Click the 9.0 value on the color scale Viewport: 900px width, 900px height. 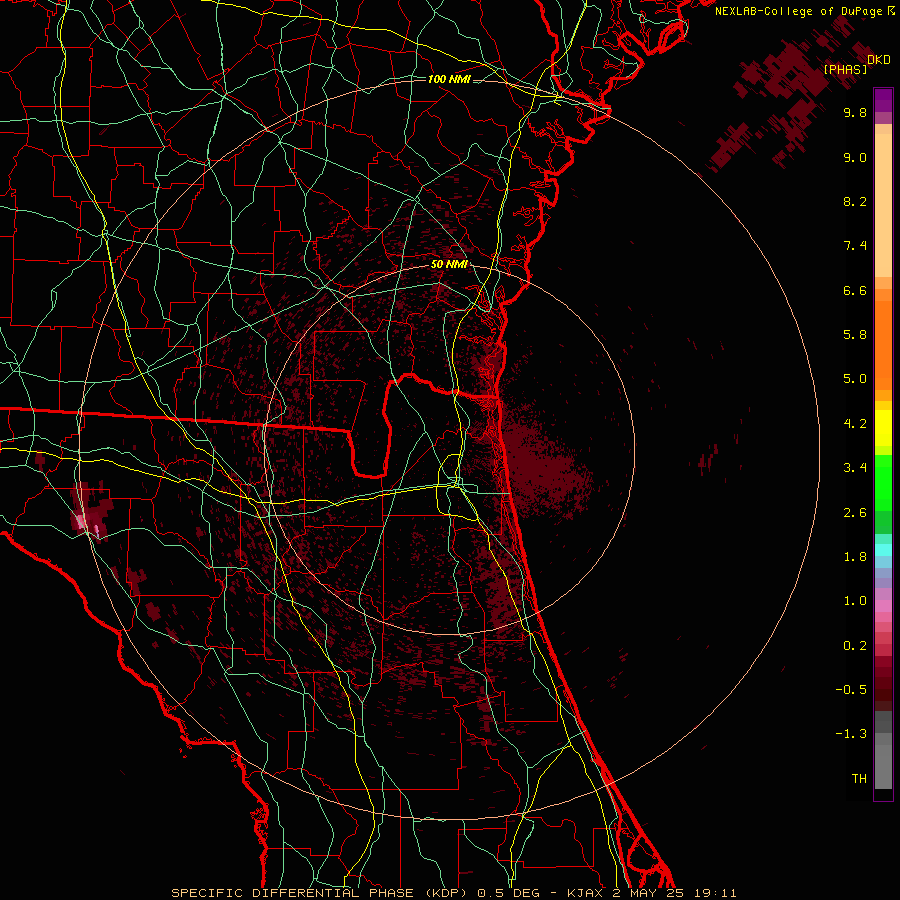pos(855,157)
